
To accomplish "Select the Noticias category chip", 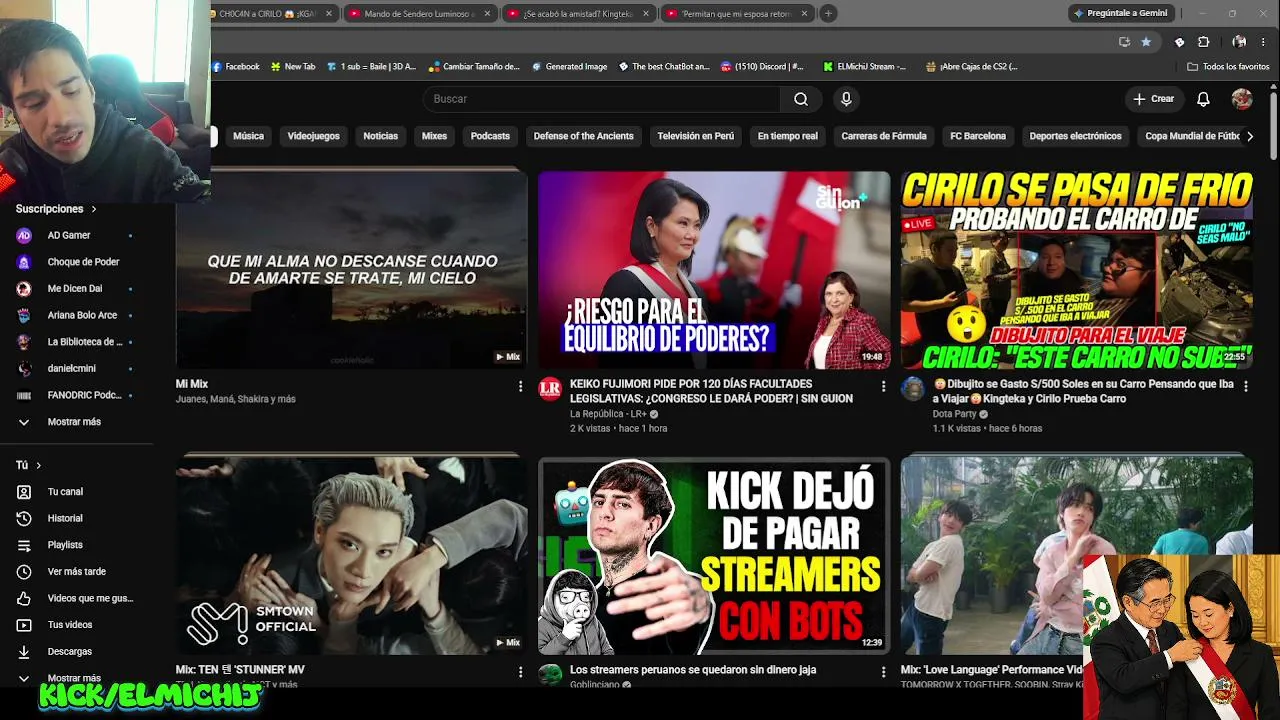I will (x=381, y=136).
